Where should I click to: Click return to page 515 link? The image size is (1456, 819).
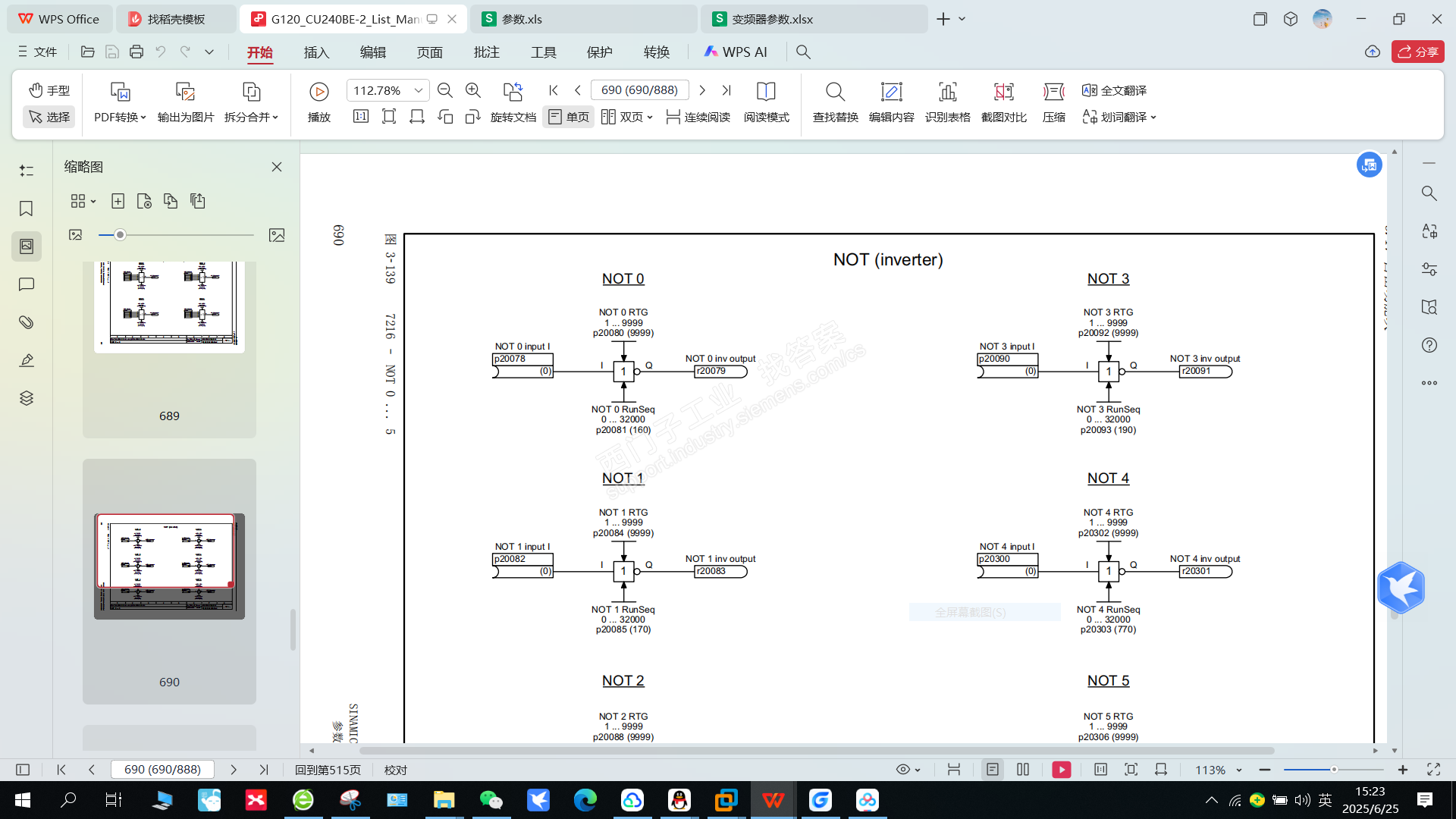click(328, 770)
